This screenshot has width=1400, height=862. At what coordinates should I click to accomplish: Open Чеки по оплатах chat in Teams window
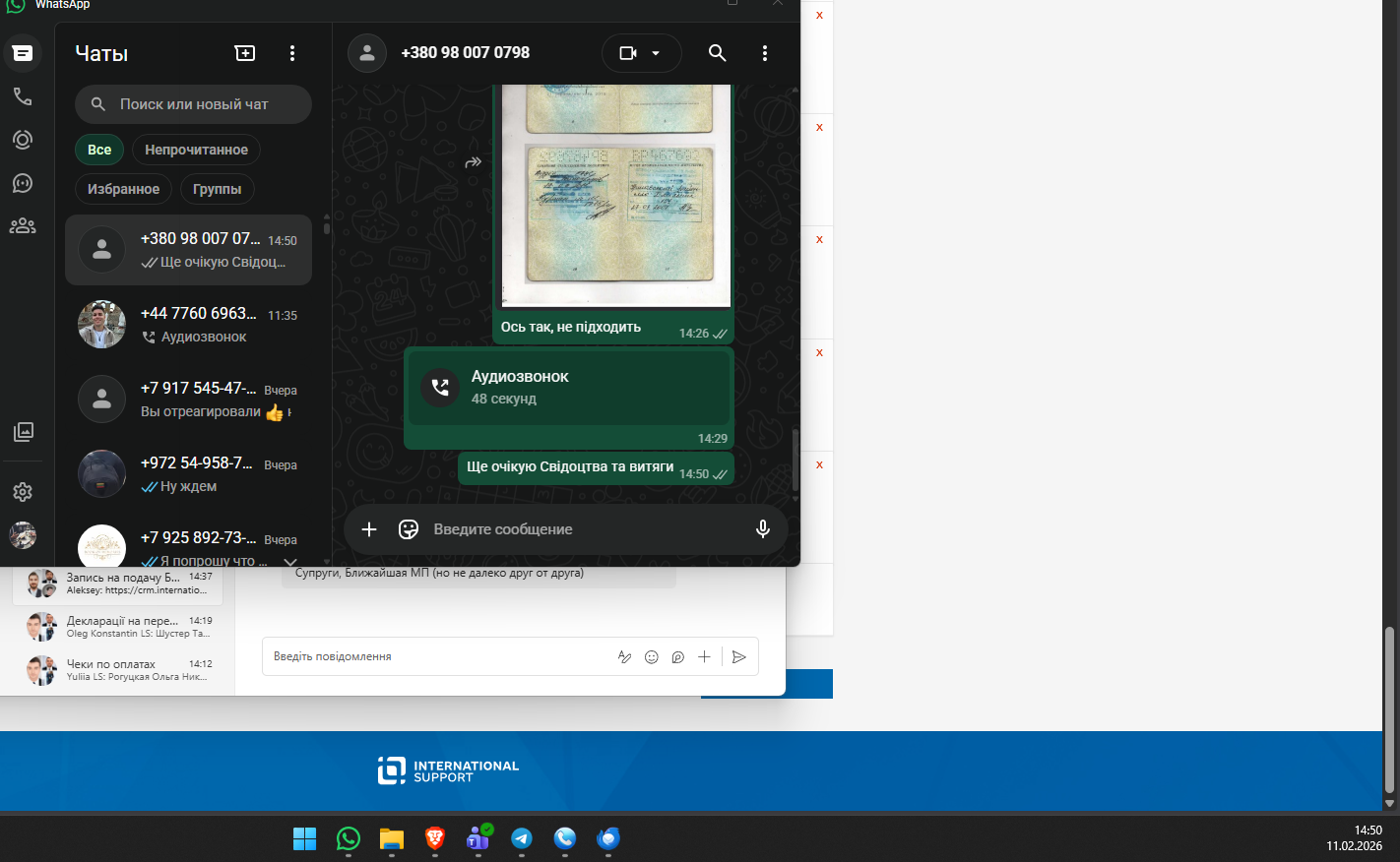pyautogui.click(x=118, y=670)
